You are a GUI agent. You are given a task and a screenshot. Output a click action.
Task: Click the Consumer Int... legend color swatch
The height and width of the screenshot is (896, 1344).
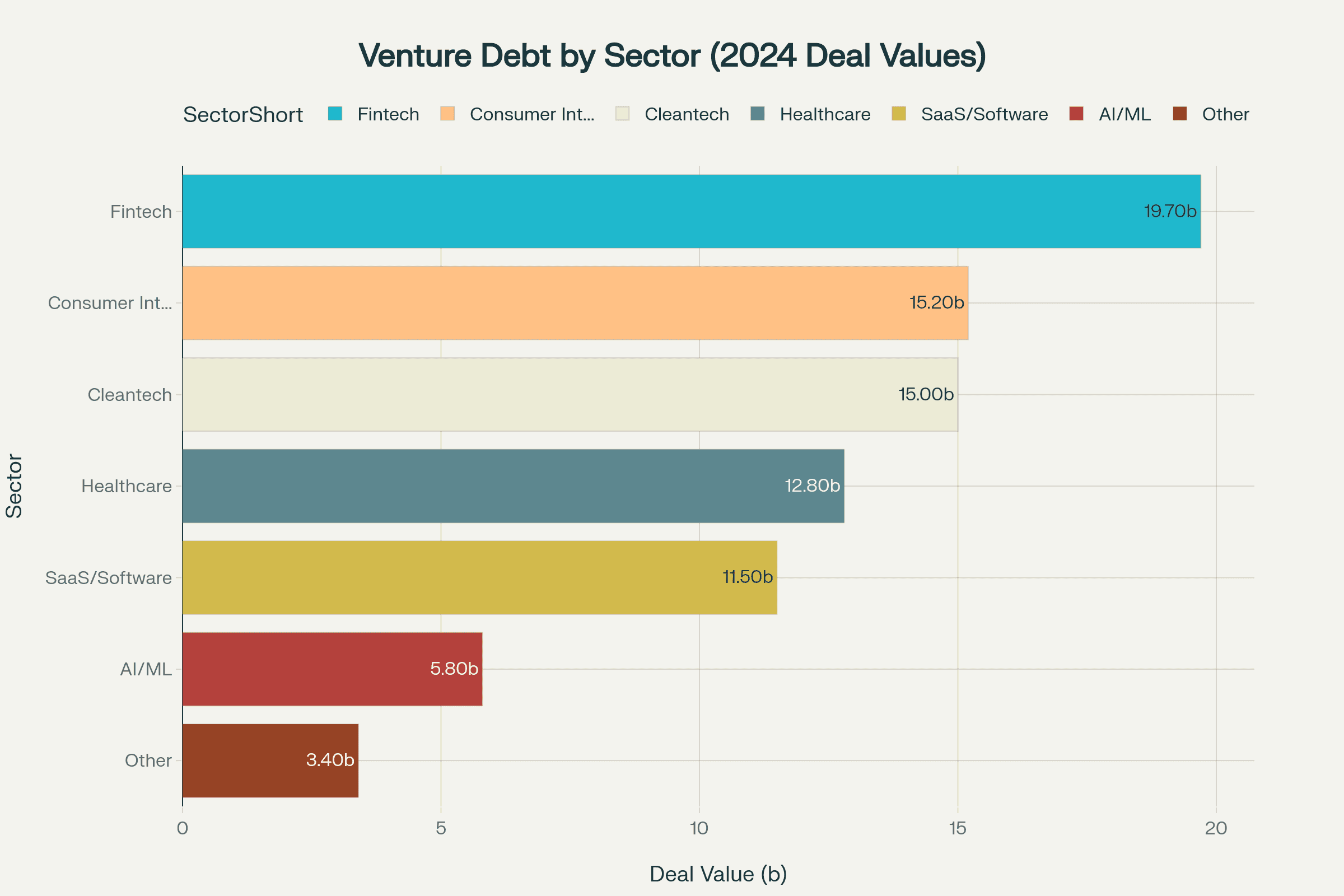click(447, 114)
